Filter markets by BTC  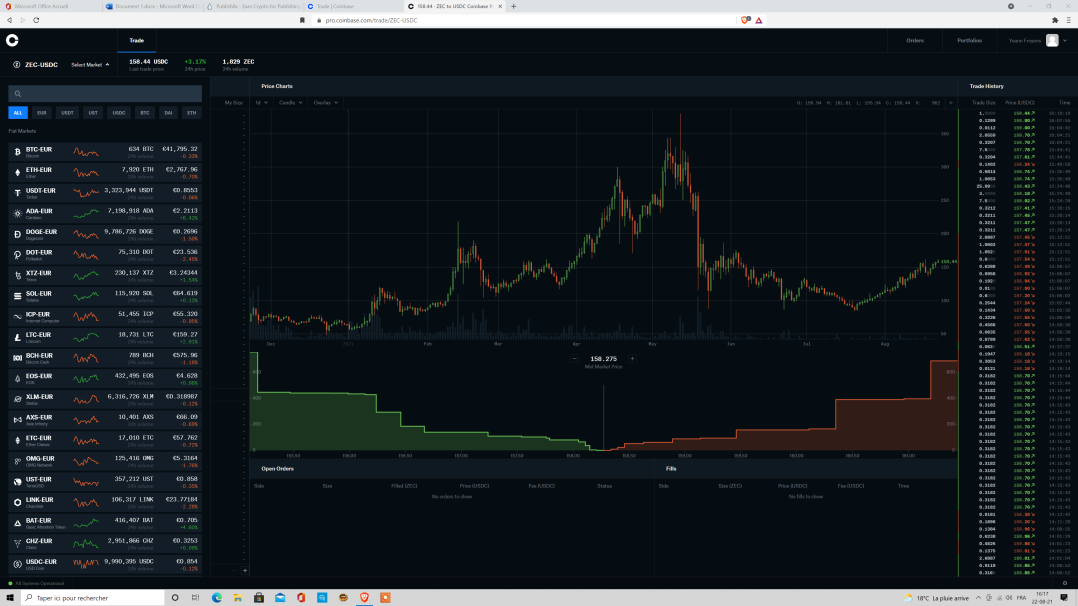[x=144, y=113]
